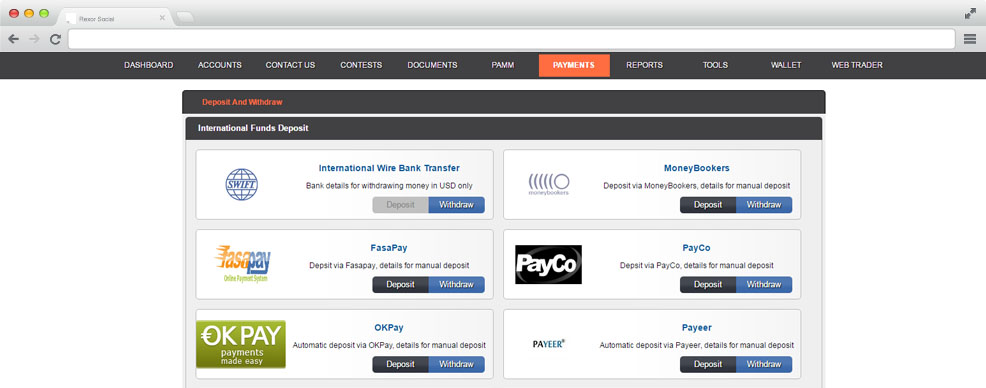Click the PAYEER logo
Image resolution: width=986 pixels, height=388 pixels.
549,344
